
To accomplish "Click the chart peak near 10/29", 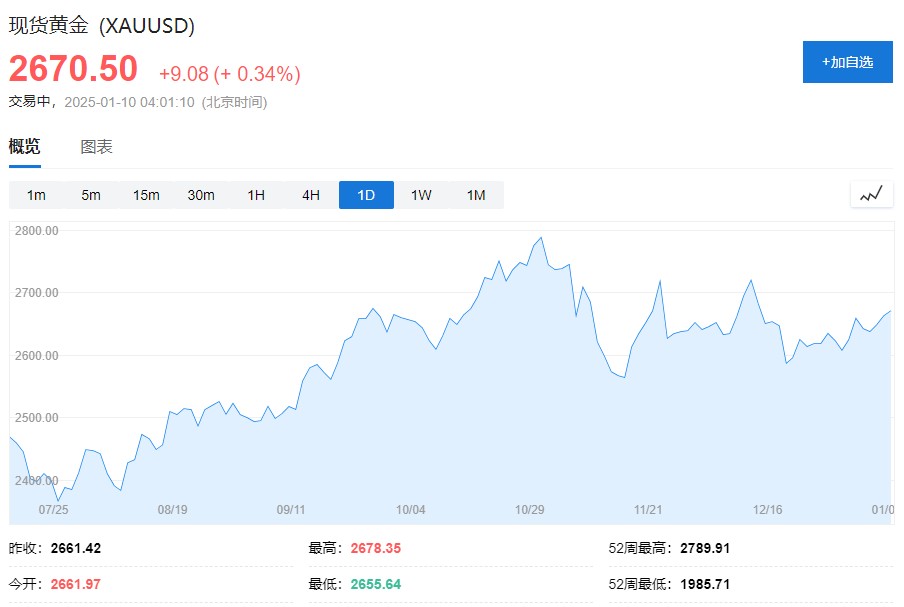I will [541, 238].
